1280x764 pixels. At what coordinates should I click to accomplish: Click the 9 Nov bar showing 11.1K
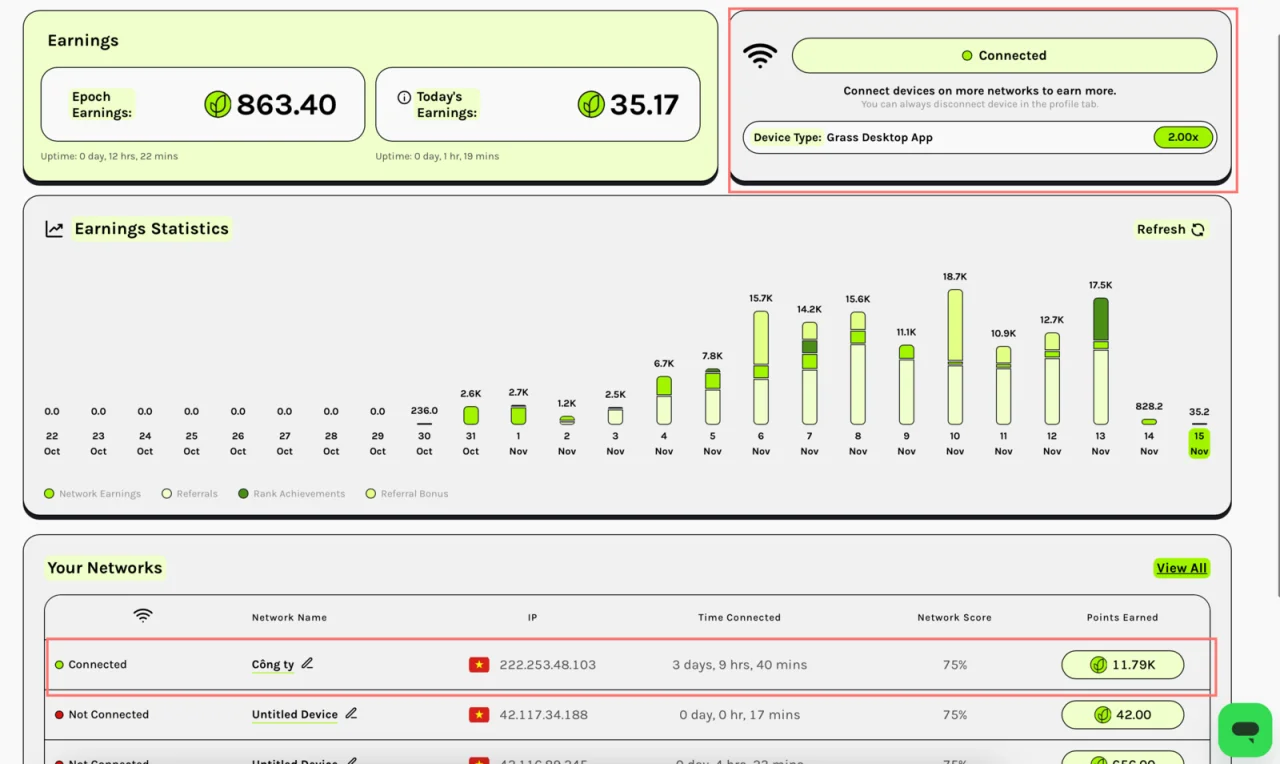[x=907, y=385]
